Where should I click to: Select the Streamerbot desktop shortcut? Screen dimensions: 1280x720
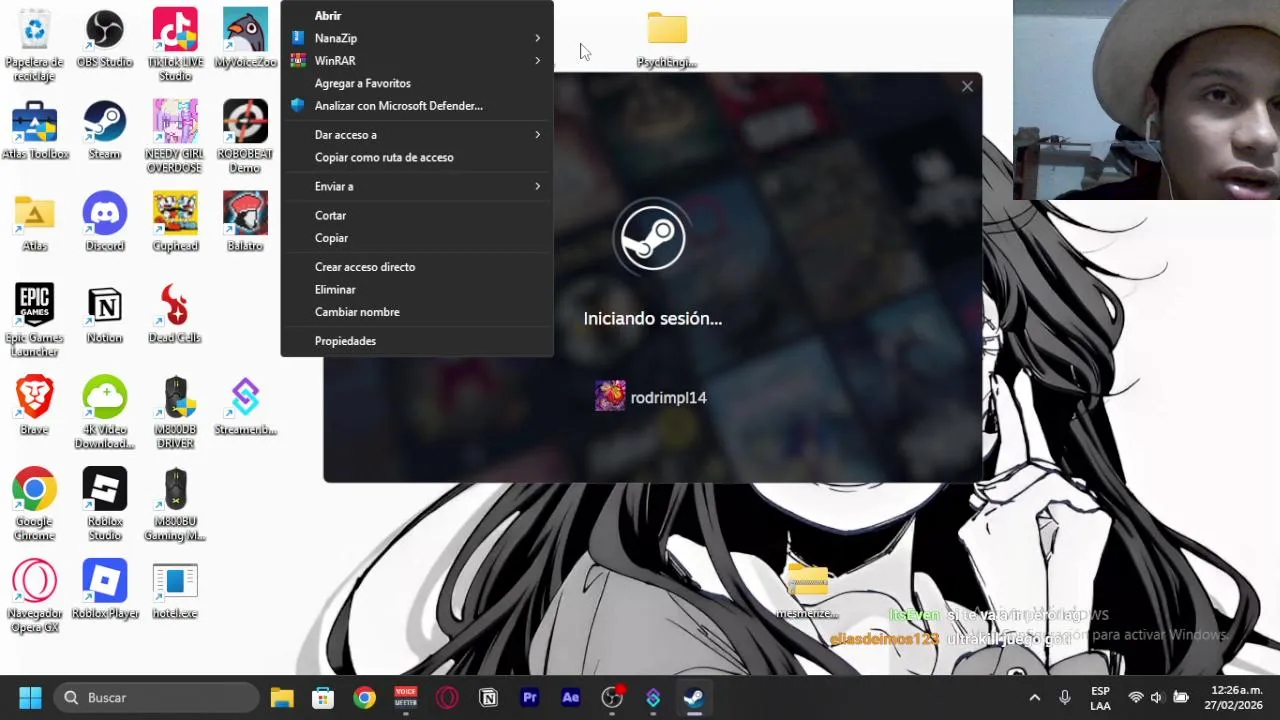pyautogui.click(x=245, y=407)
